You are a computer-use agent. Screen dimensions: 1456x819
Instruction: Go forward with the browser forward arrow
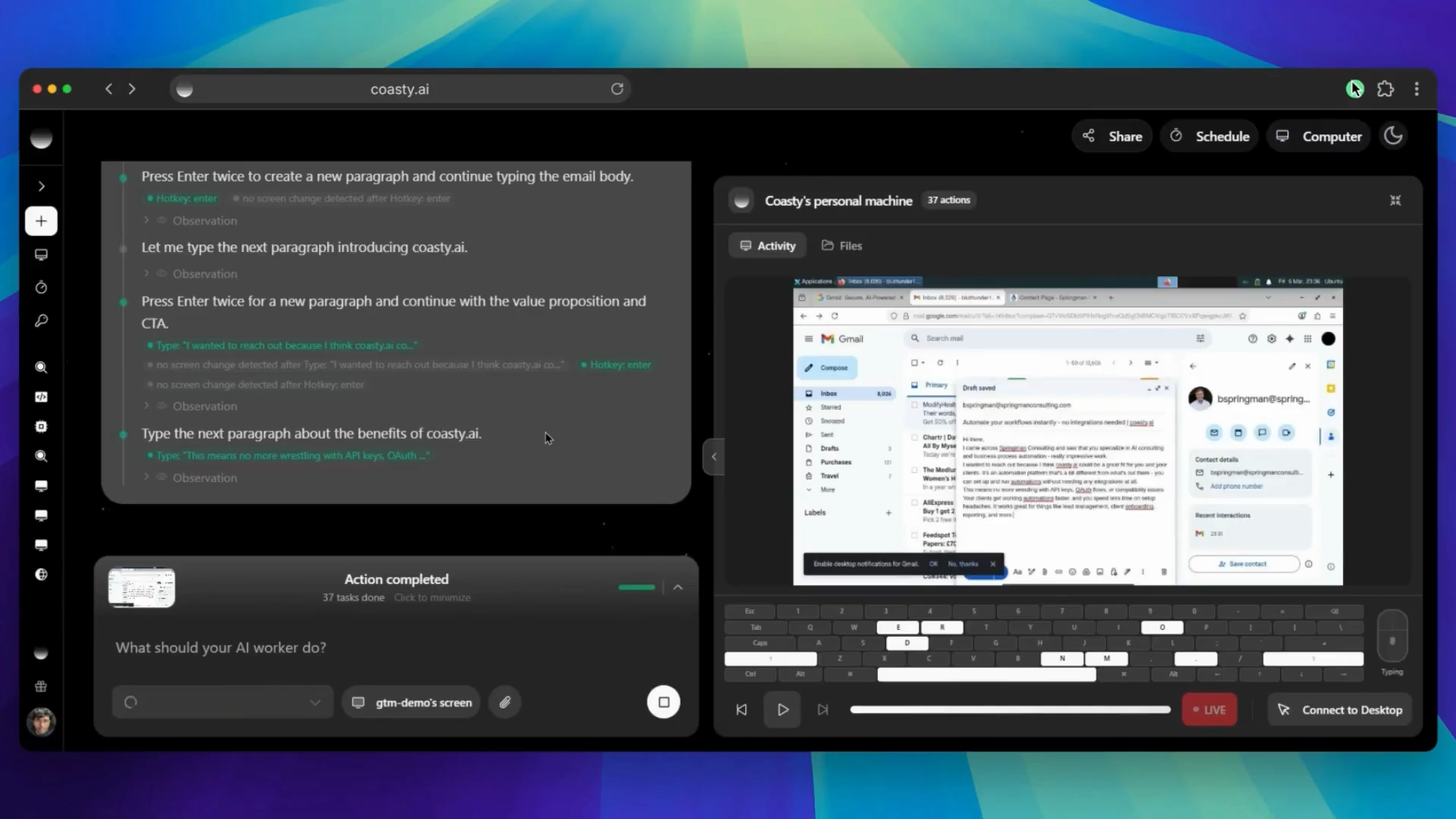(132, 89)
